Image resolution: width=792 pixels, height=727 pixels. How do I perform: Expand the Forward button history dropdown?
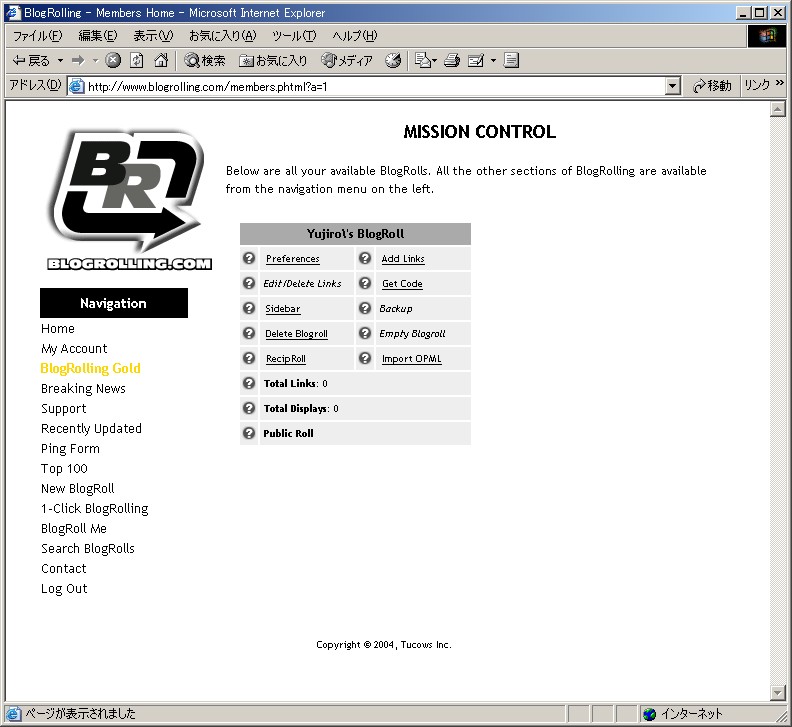[x=95, y=61]
